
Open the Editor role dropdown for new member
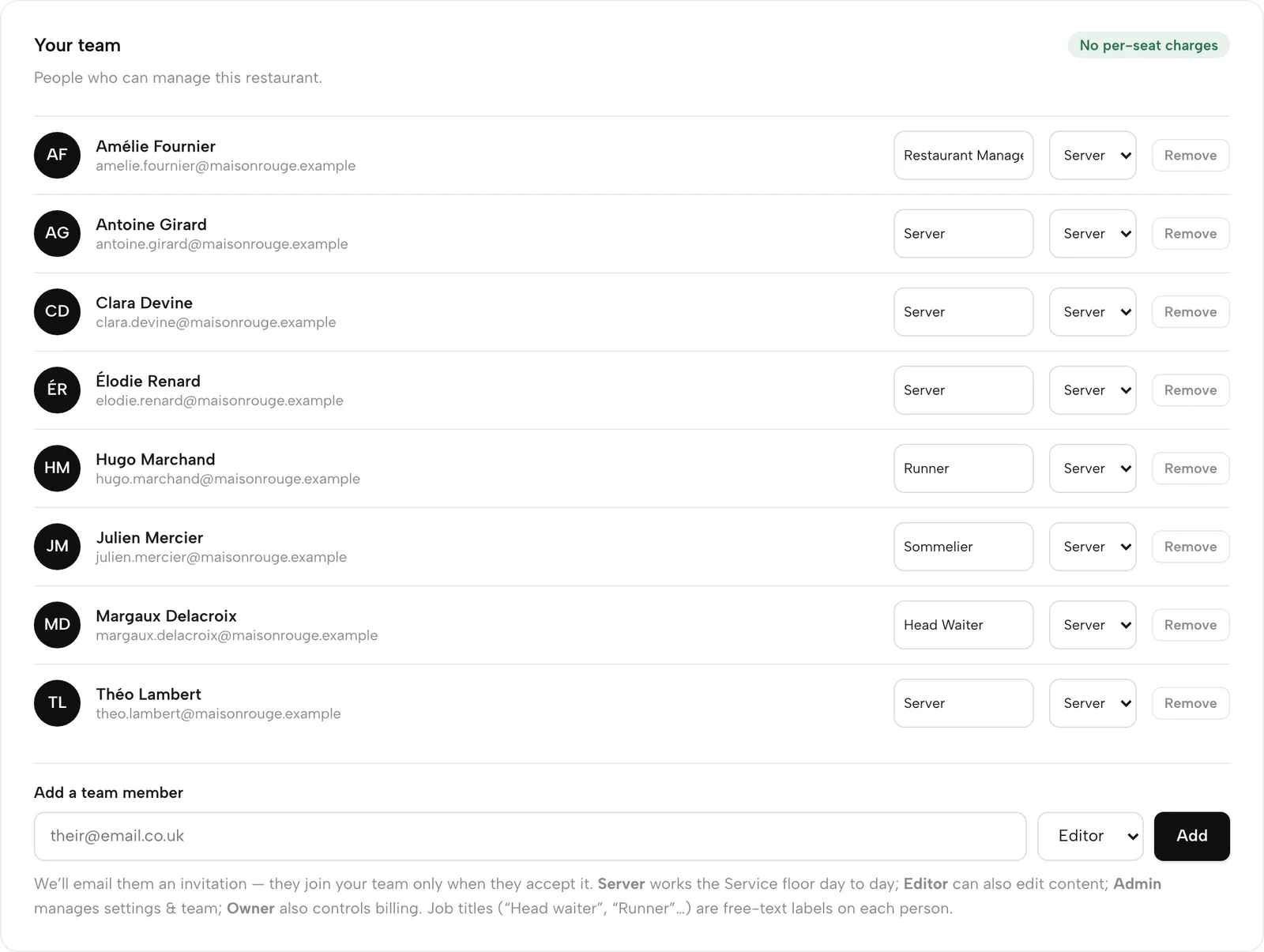point(1090,836)
